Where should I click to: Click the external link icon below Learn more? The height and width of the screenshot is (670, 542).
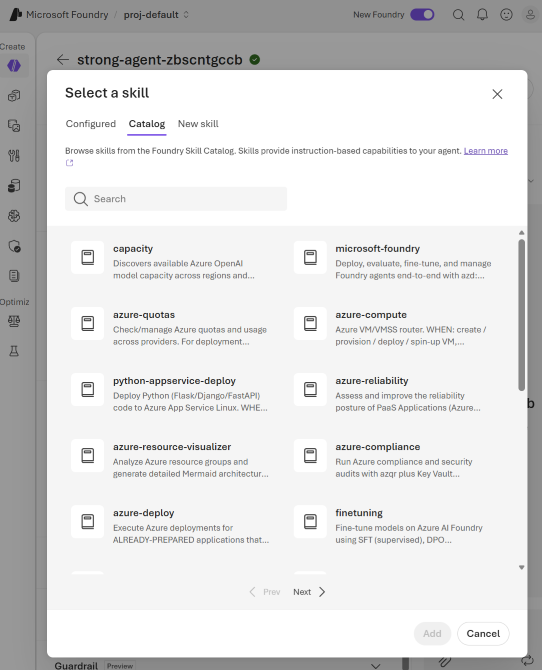pyautogui.click(x=69, y=163)
